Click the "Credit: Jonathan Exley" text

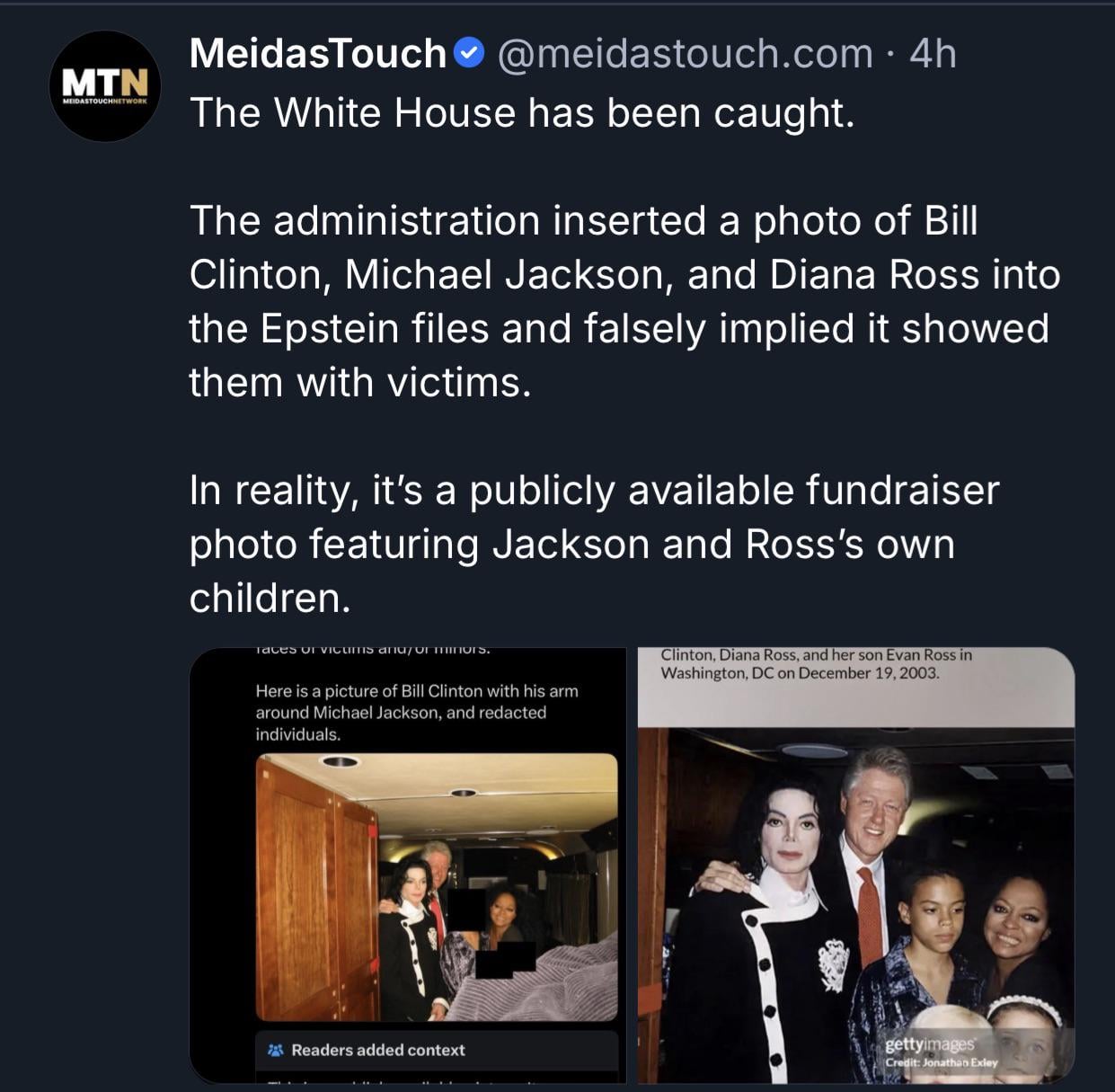click(941, 1062)
